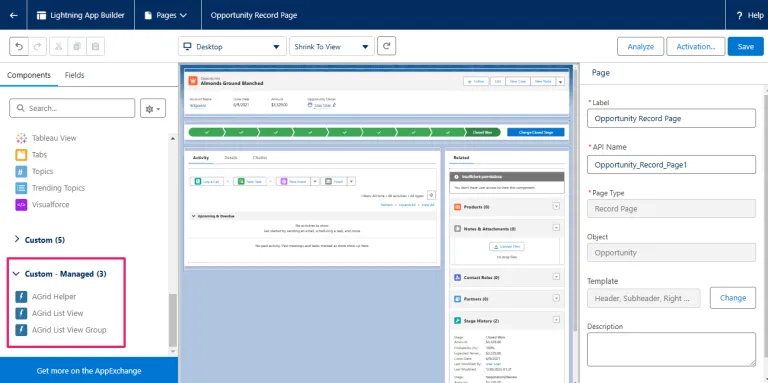Click the Log a Call icon
Viewport: 768px width, 383px height.
pyautogui.click(x=198, y=181)
